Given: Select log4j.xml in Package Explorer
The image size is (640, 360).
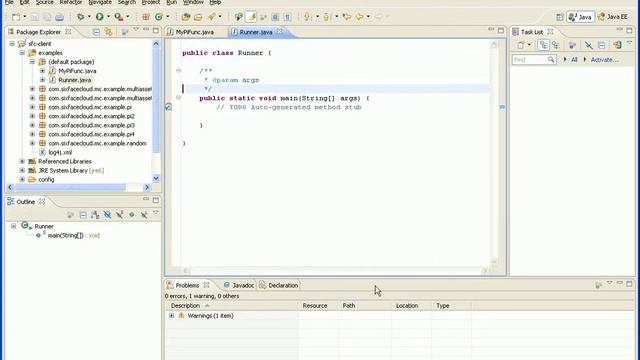Looking at the screenshot, I should tap(60, 152).
